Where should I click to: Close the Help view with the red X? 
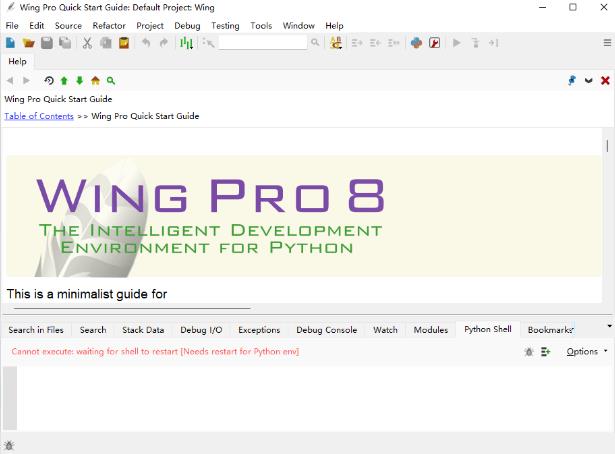[605, 80]
